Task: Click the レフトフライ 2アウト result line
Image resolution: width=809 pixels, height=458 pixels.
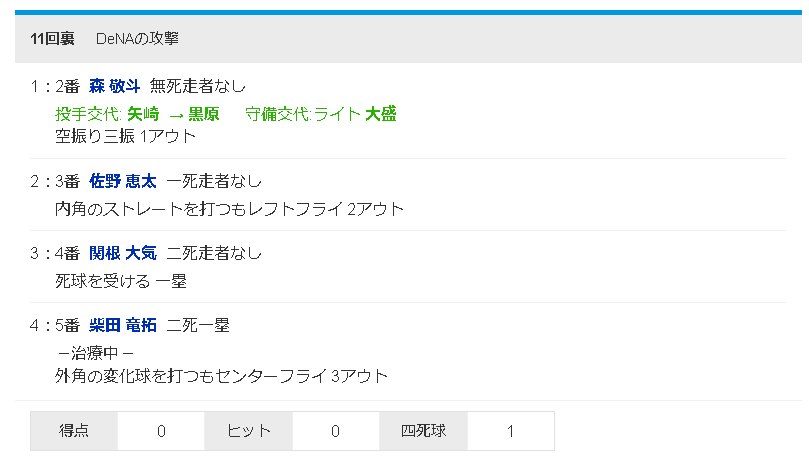Action: 229,209
